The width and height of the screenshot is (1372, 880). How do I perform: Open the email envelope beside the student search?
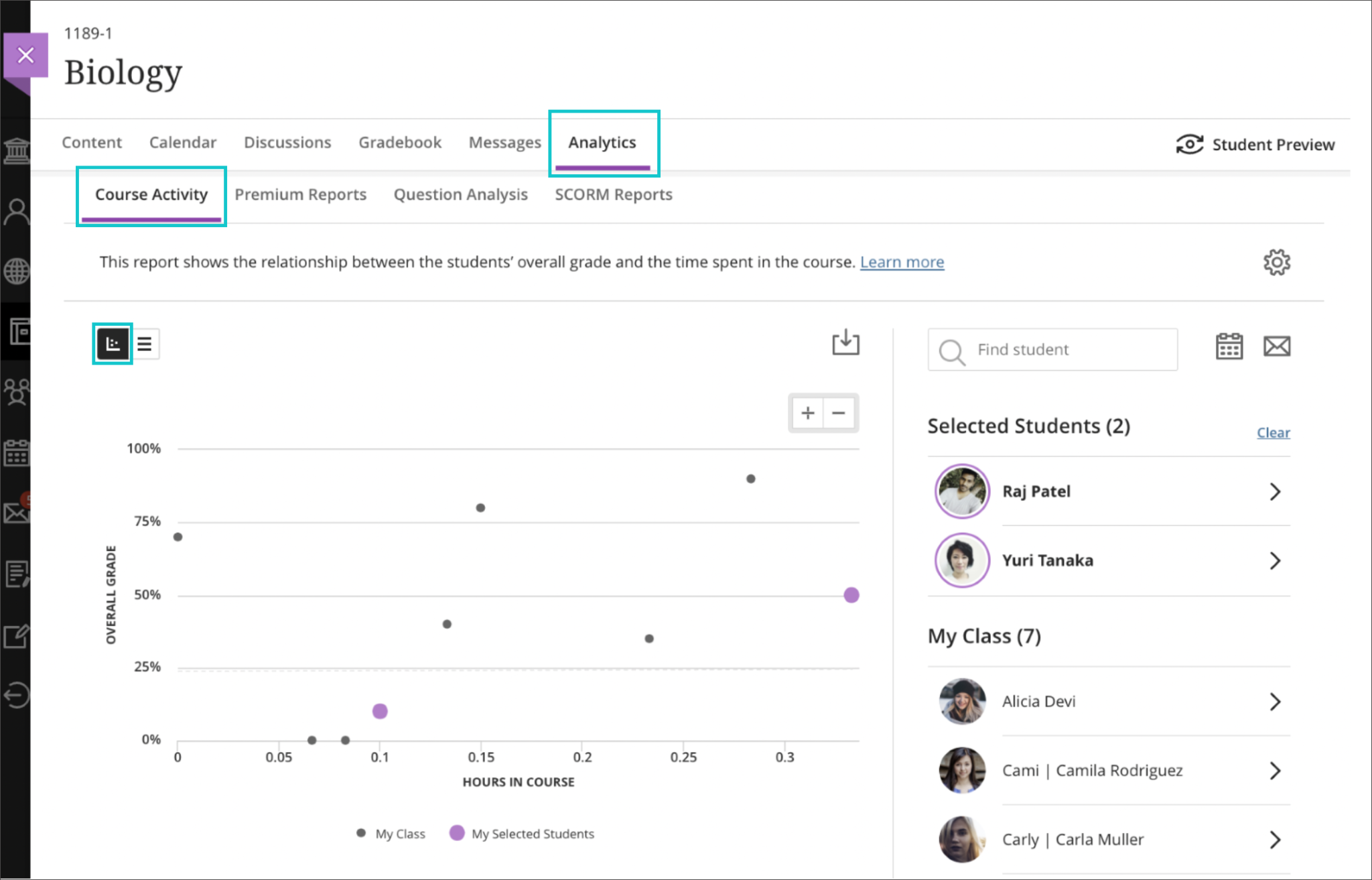[x=1277, y=347]
